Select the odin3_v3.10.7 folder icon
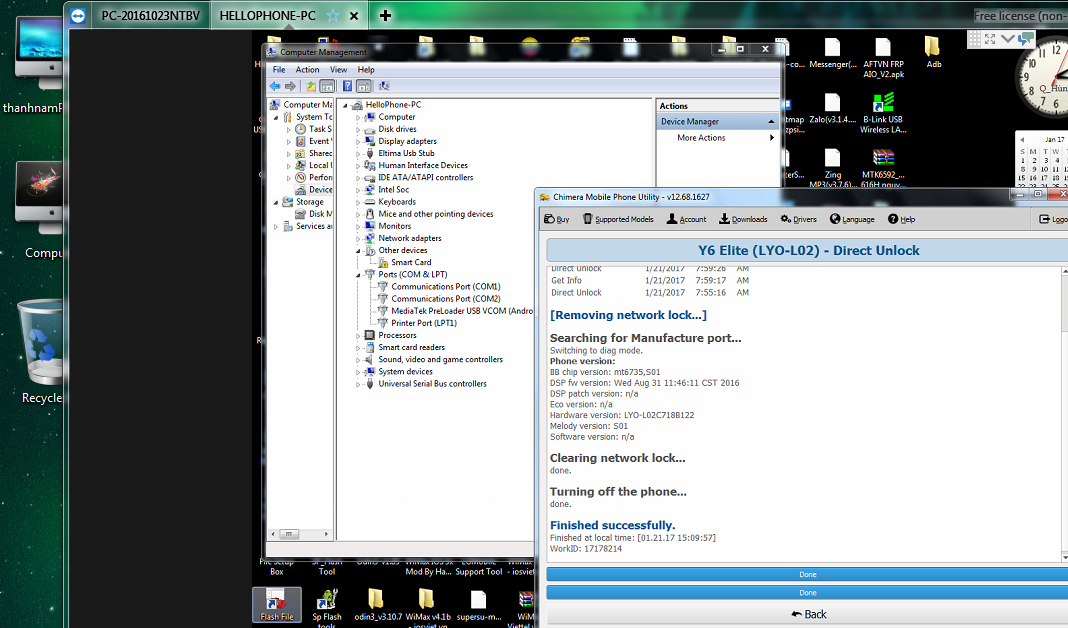The image size is (1068, 628). pos(377,605)
